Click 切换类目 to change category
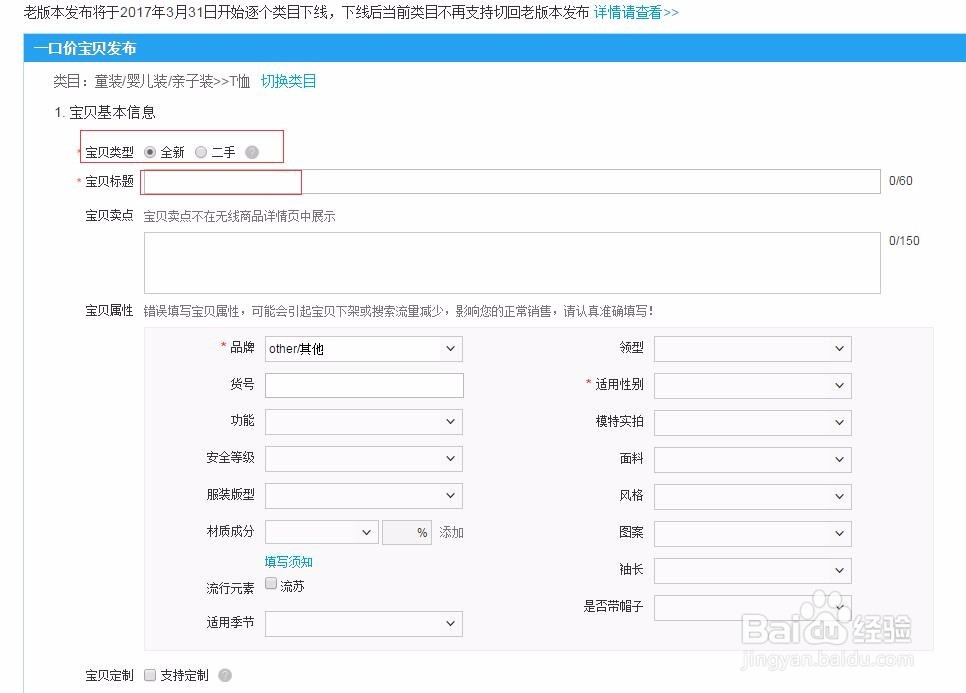 tap(289, 81)
